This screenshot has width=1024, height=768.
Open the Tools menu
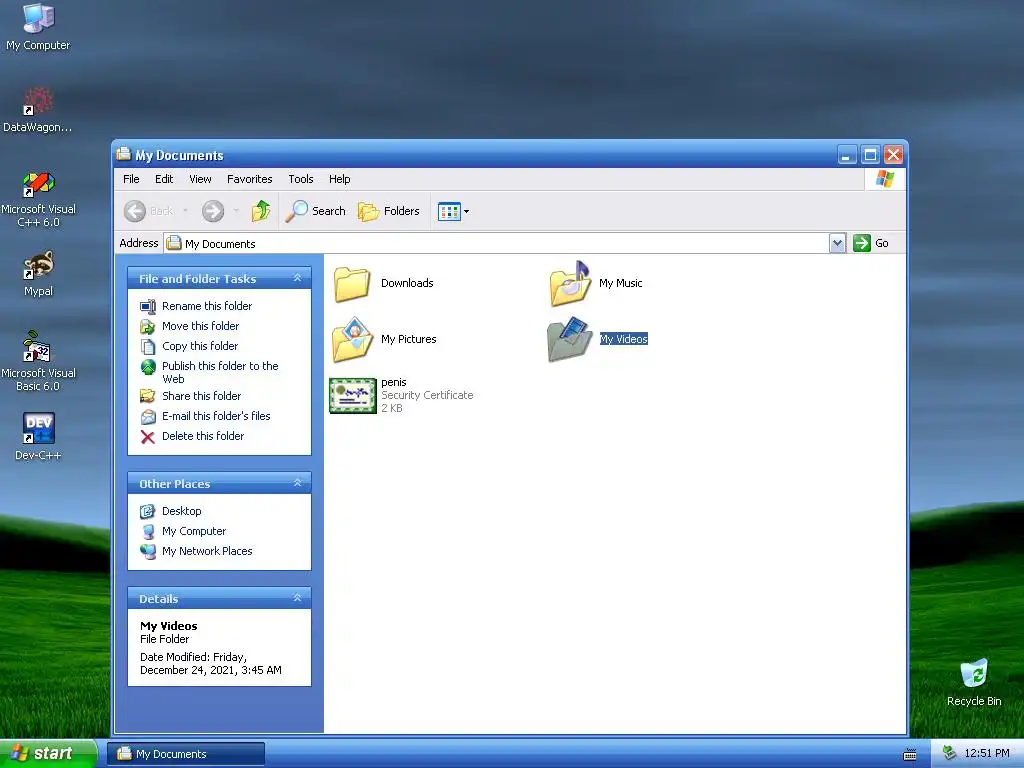coord(301,179)
